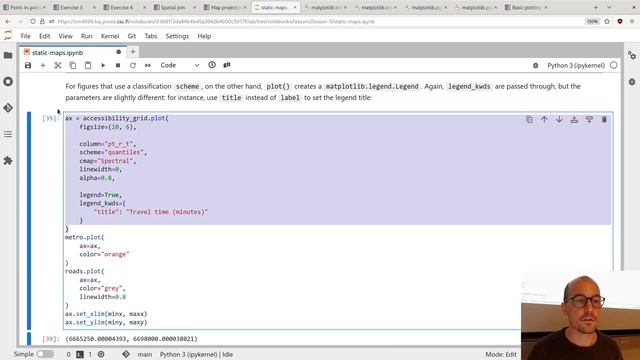This screenshot has height=360, width=640.
Task: Open the table of contents panel
Action: pos(8,134)
